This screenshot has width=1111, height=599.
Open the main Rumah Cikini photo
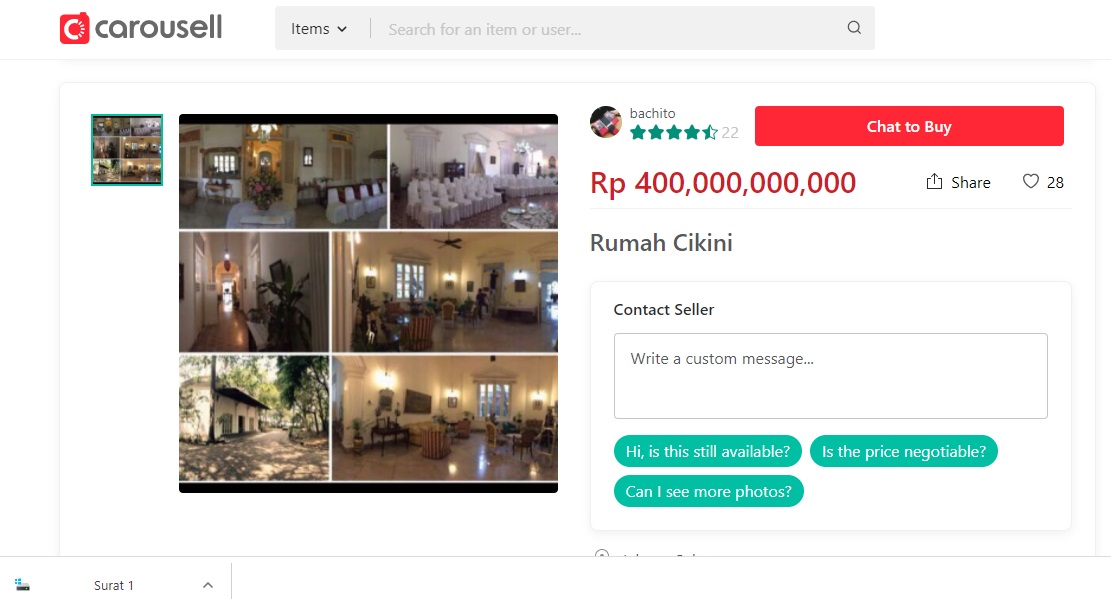point(368,303)
